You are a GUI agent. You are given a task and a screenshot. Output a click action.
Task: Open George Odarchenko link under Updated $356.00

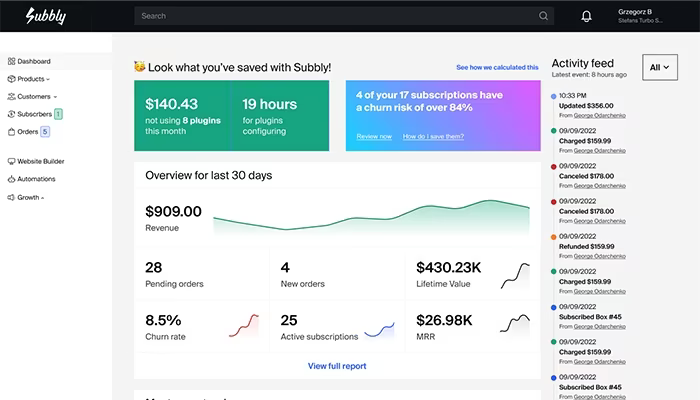pyautogui.click(x=600, y=116)
